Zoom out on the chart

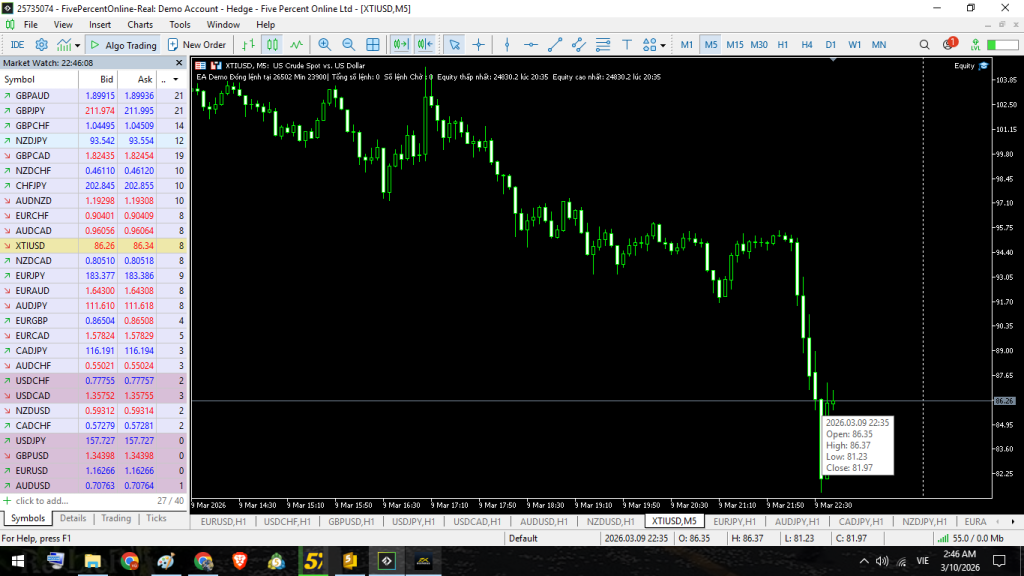(x=349, y=44)
